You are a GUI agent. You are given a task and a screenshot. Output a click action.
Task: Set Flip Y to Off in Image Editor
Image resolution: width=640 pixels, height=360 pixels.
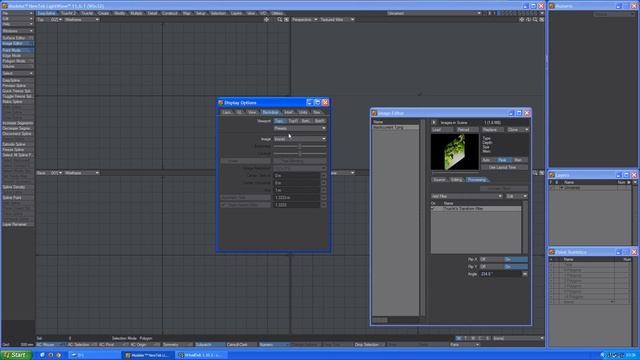[x=491, y=267]
